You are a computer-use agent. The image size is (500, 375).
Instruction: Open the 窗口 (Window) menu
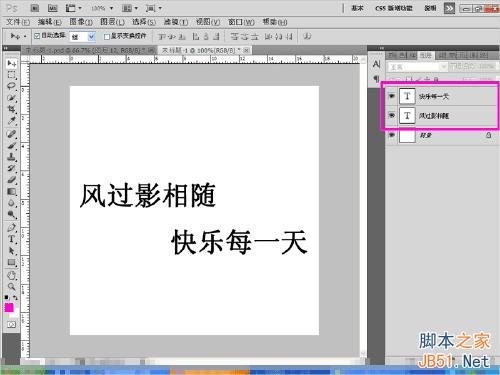tap(241, 22)
